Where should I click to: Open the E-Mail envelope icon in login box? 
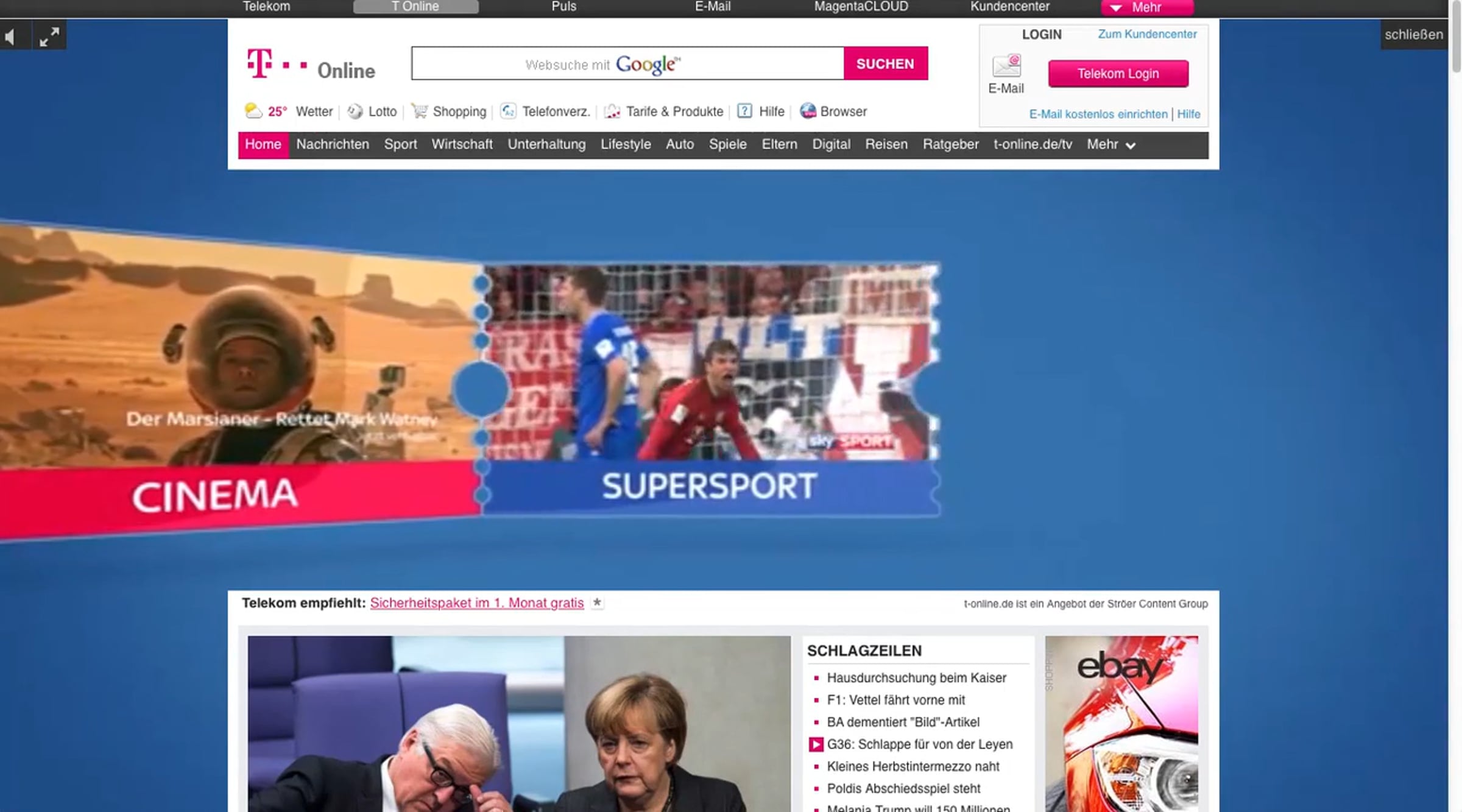[x=1006, y=66]
